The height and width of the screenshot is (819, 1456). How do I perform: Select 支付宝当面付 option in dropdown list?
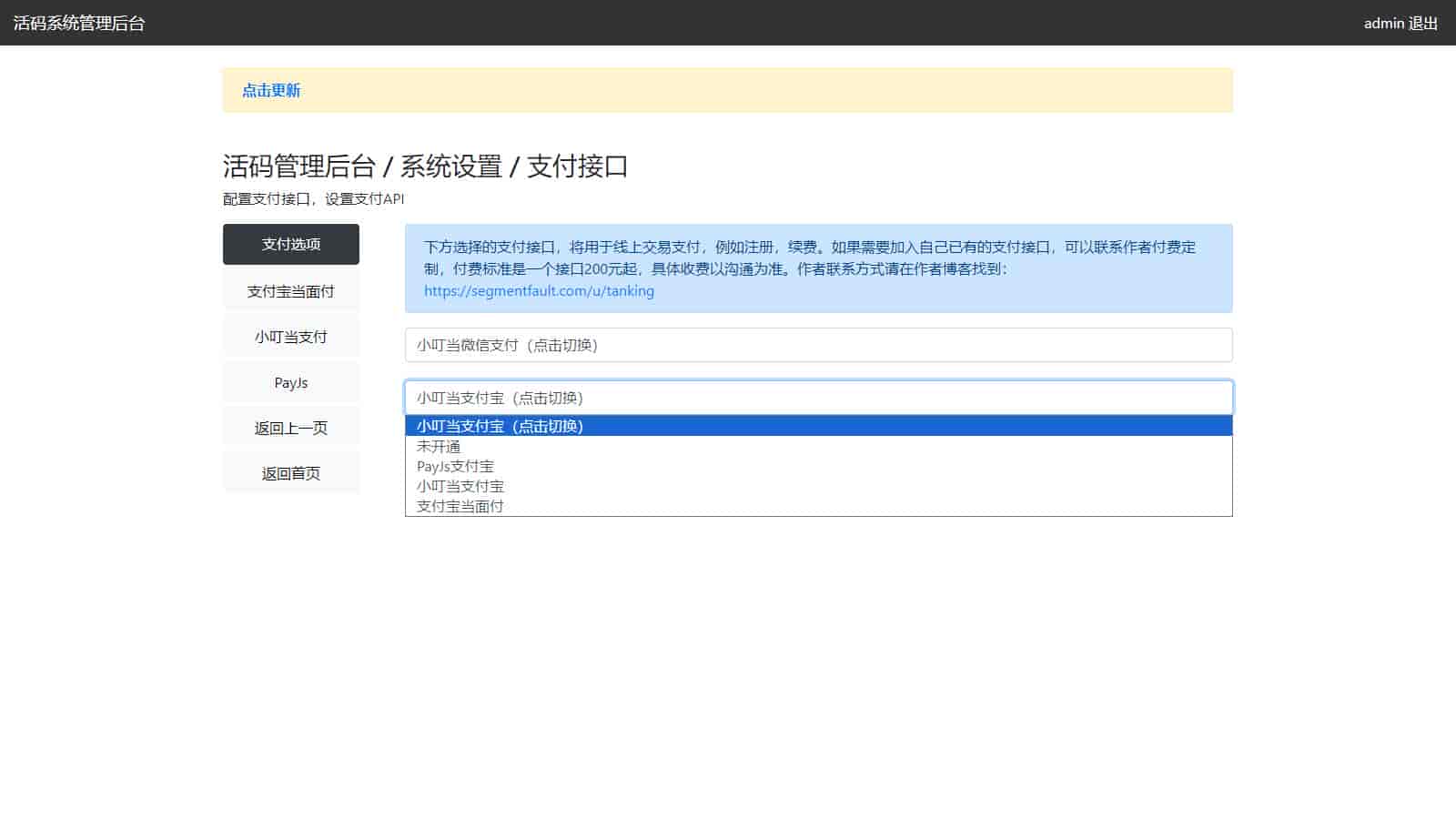click(x=460, y=506)
